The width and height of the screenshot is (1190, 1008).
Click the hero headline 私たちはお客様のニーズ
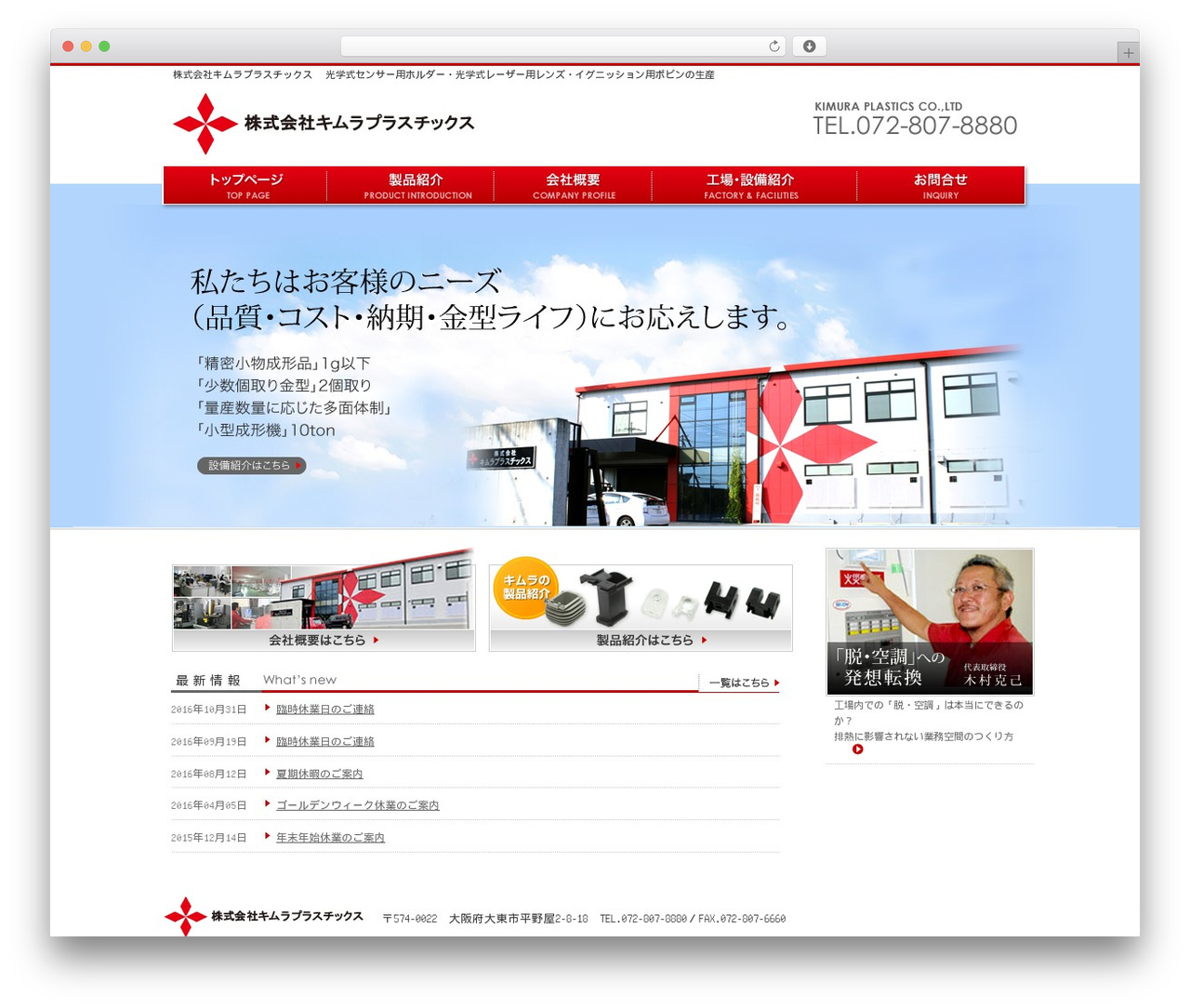click(x=346, y=282)
